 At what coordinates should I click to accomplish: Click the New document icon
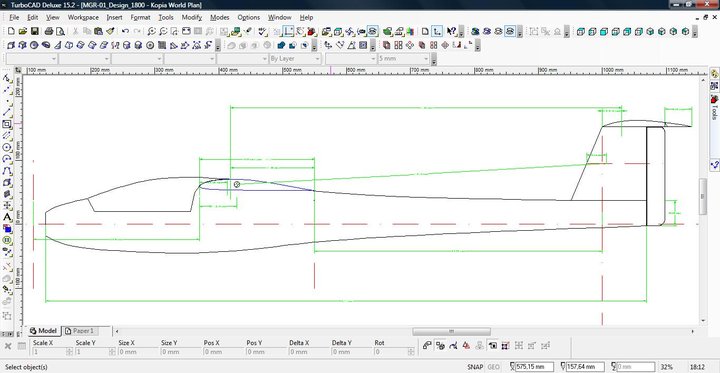click(11, 31)
